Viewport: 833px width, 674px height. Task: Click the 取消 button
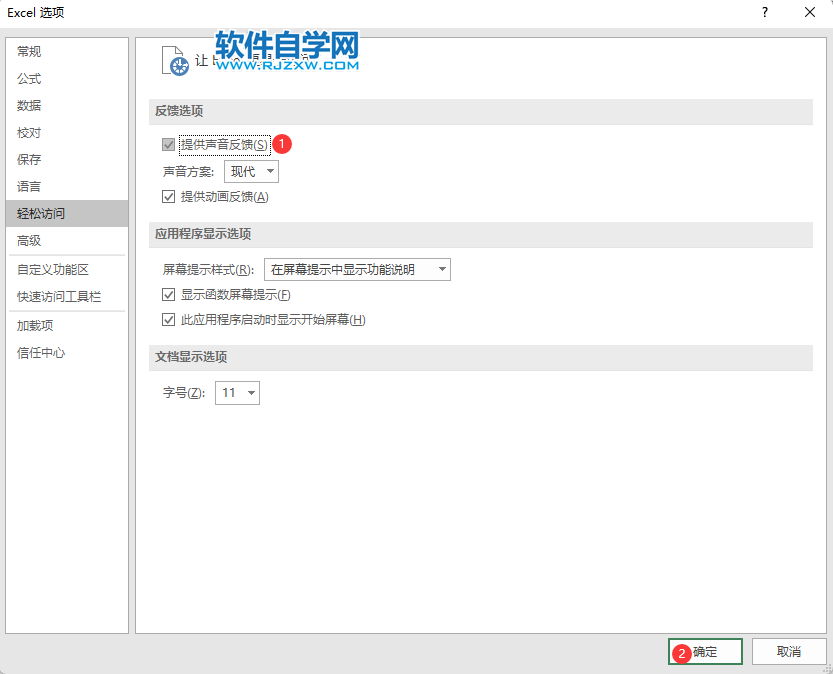pyautogui.click(x=789, y=652)
